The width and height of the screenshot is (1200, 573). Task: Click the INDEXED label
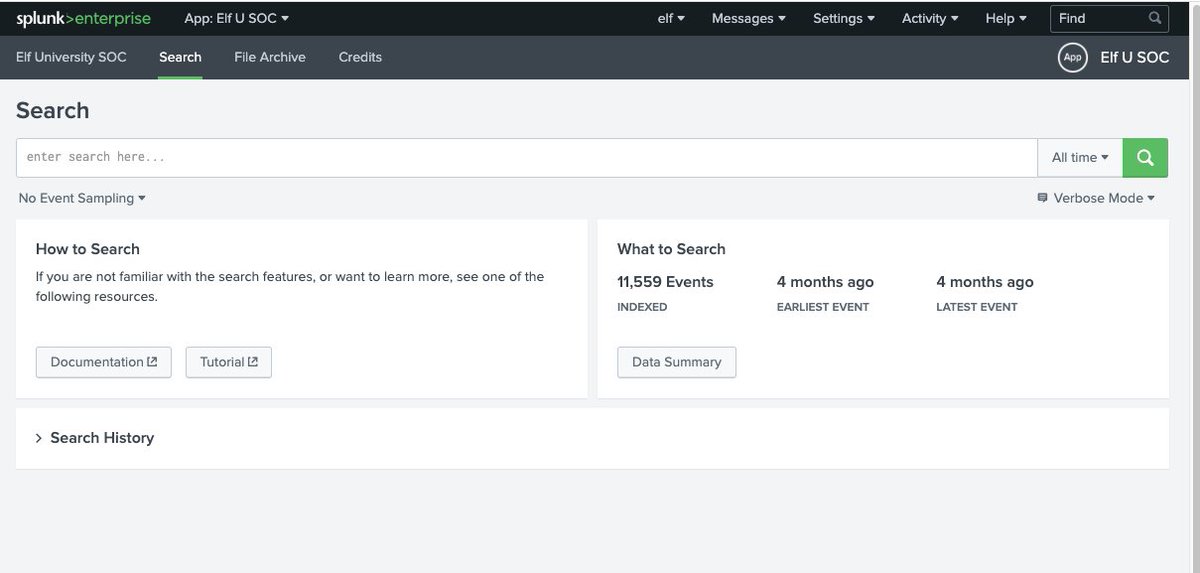tap(642, 307)
